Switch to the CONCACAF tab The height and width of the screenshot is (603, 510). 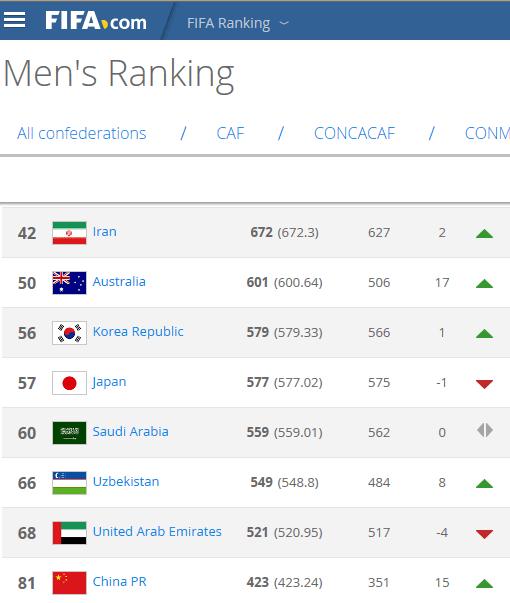pos(355,133)
